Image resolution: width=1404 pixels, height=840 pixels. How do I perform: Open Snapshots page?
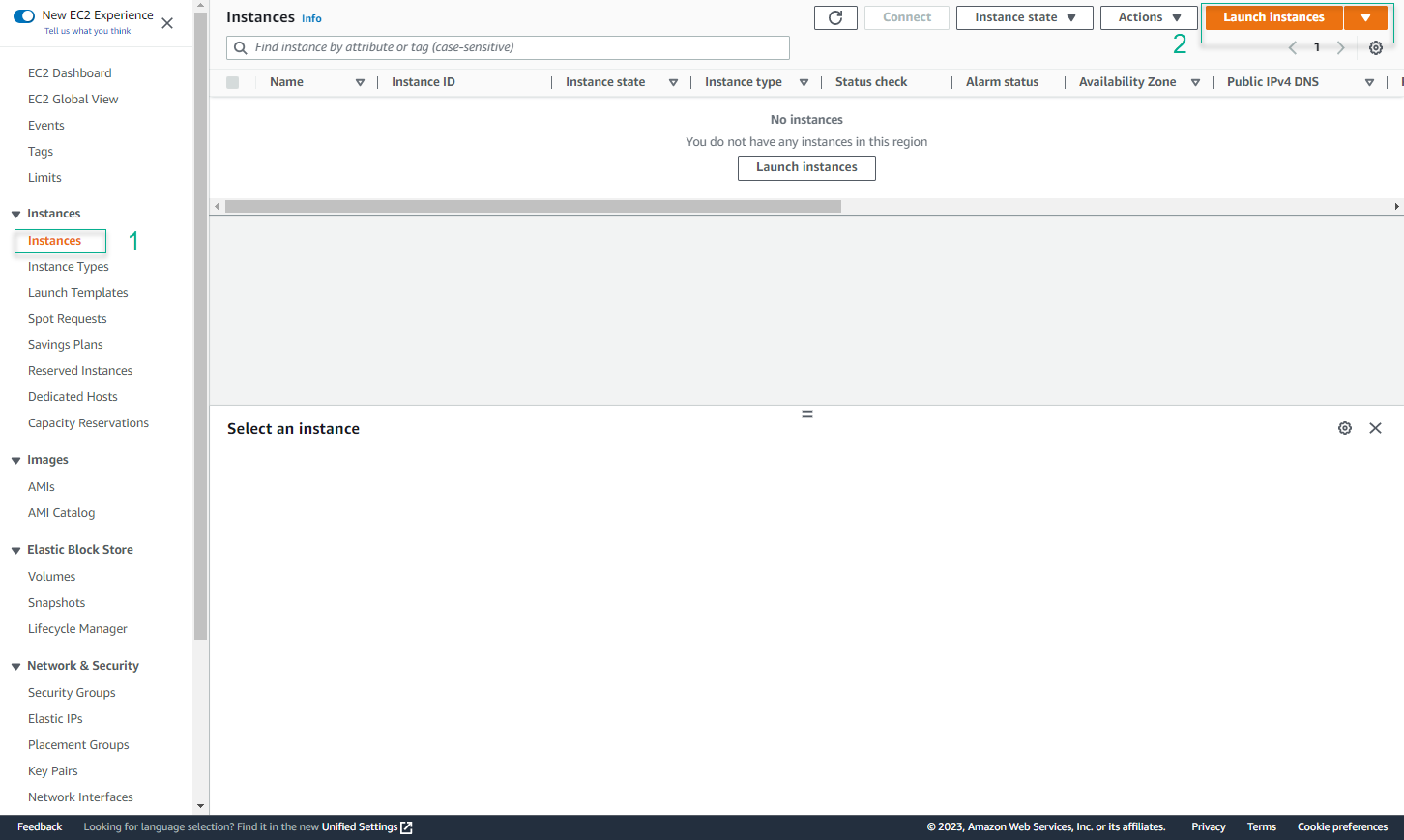pos(57,603)
